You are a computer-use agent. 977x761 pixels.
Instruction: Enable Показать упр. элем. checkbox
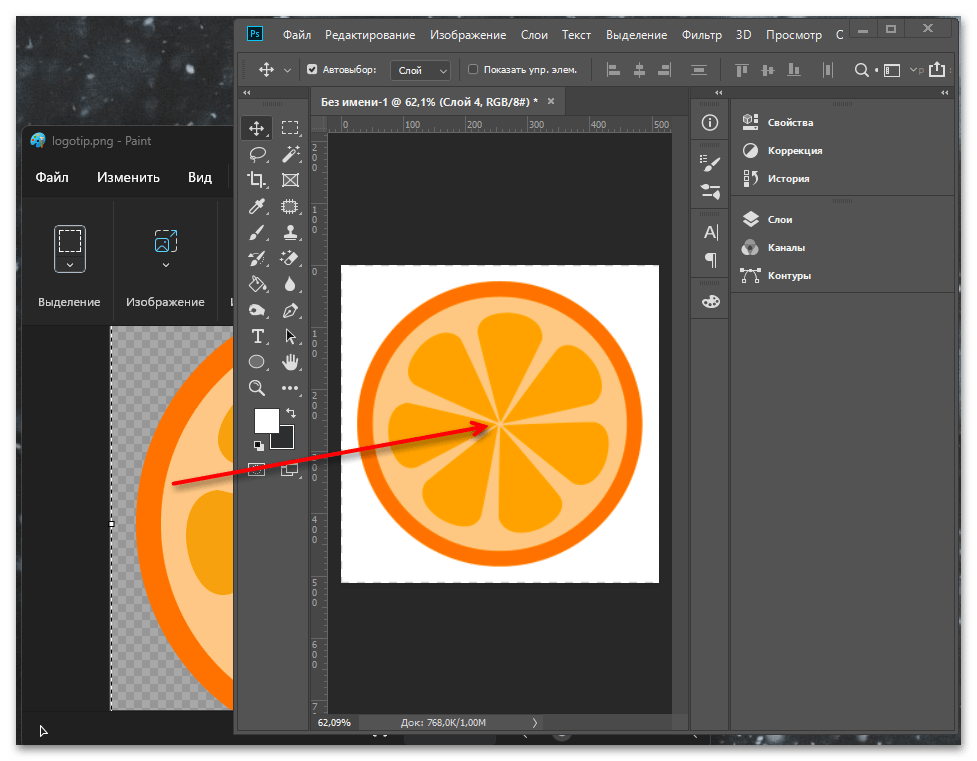click(473, 70)
